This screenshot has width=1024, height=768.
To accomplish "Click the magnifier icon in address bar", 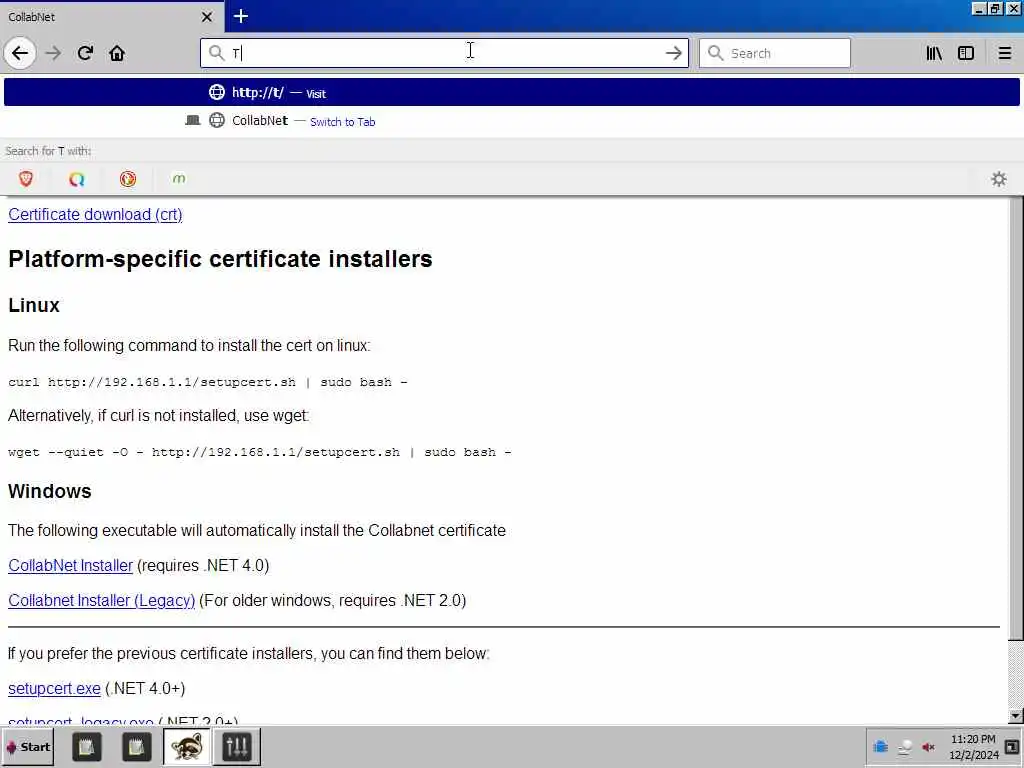I will (216, 52).
